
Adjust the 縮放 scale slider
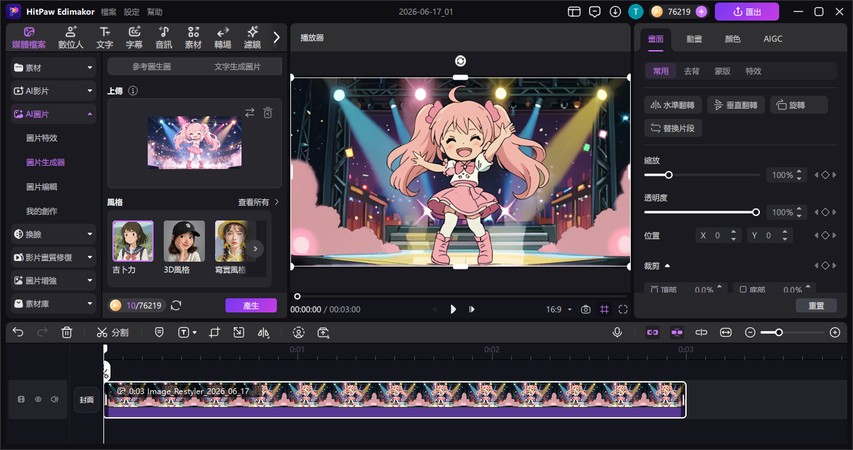coord(702,175)
